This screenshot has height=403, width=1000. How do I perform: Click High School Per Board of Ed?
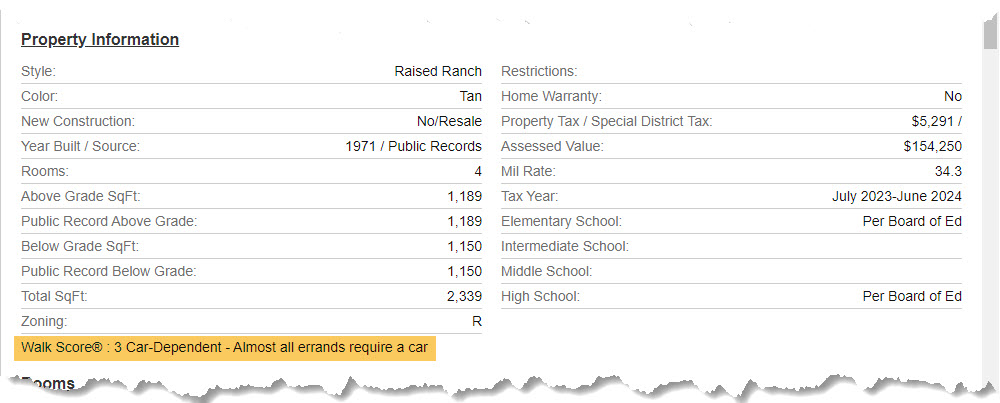click(912, 297)
